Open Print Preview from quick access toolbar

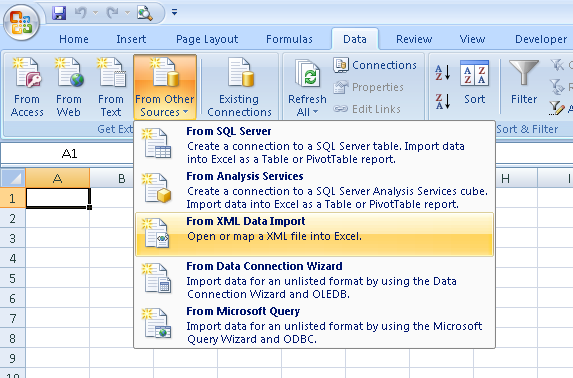click(145, 13)
